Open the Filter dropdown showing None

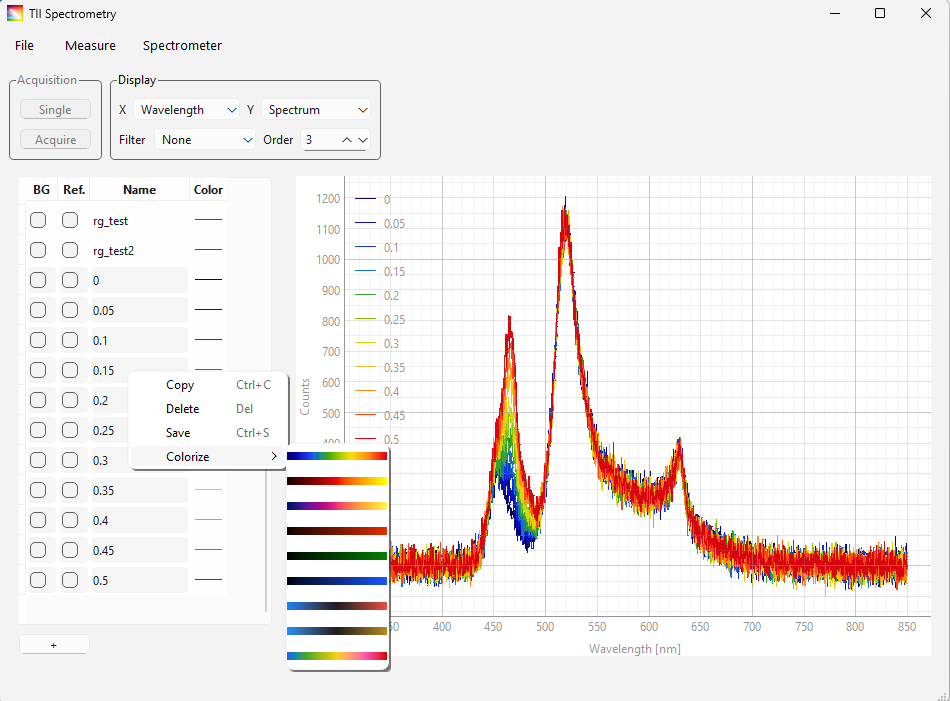[x=206, y=139]
